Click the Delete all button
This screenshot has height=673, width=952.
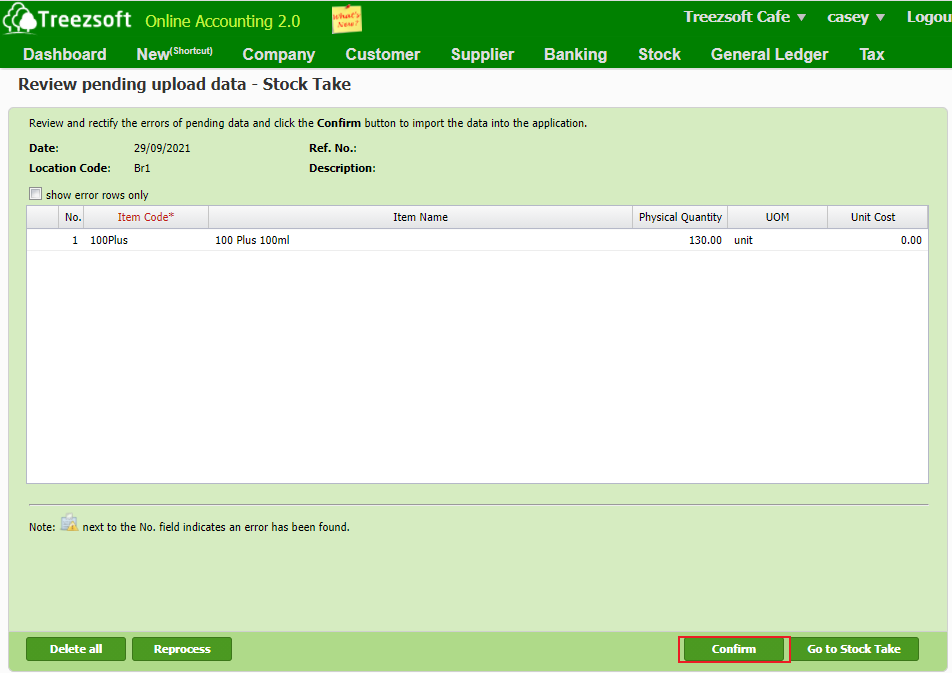coord(76,649)
